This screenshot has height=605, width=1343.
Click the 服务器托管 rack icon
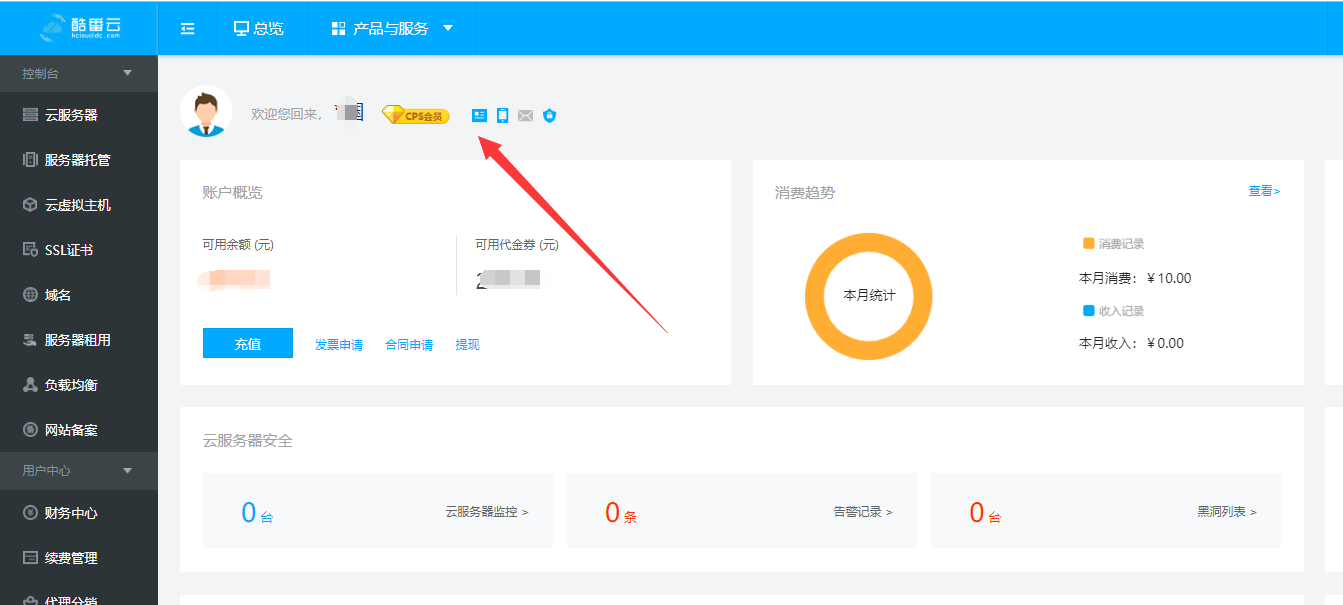(x=30, y=160)
